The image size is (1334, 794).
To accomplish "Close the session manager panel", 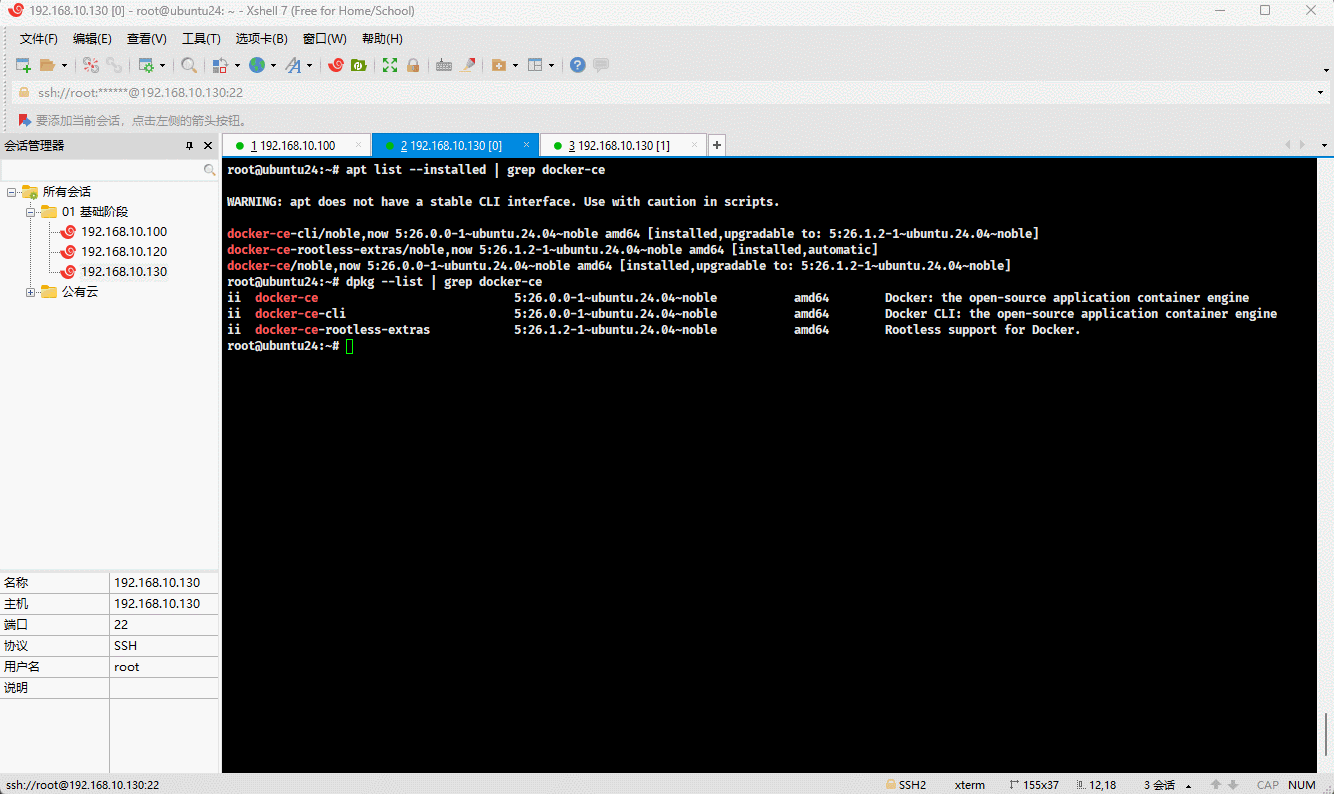I will point(208,146).
